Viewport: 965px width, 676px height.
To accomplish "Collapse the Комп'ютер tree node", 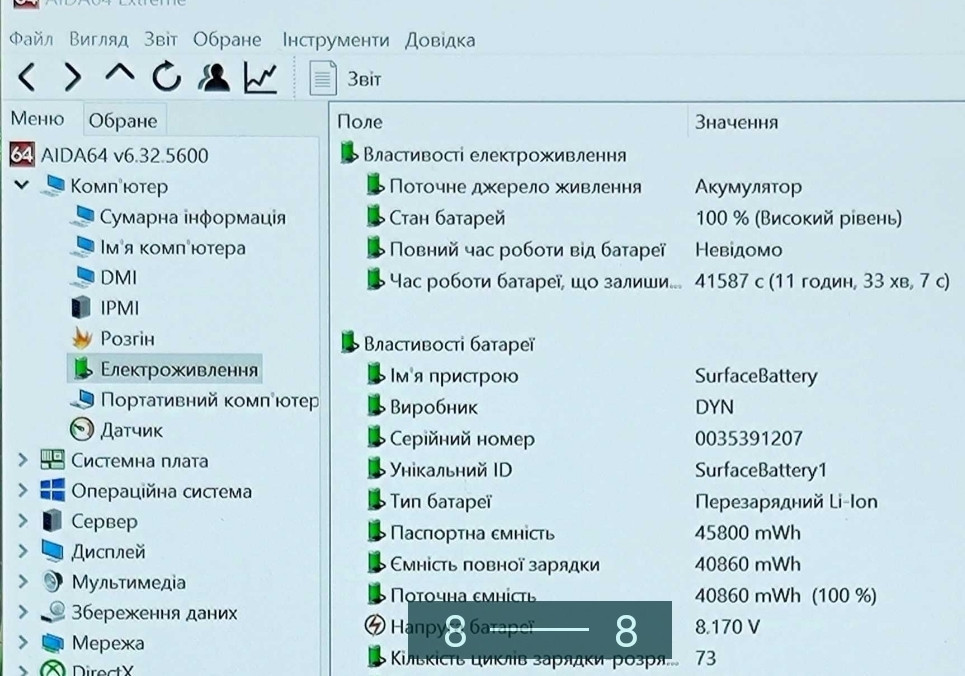I will pyautogui.click(x=21, y=186).
